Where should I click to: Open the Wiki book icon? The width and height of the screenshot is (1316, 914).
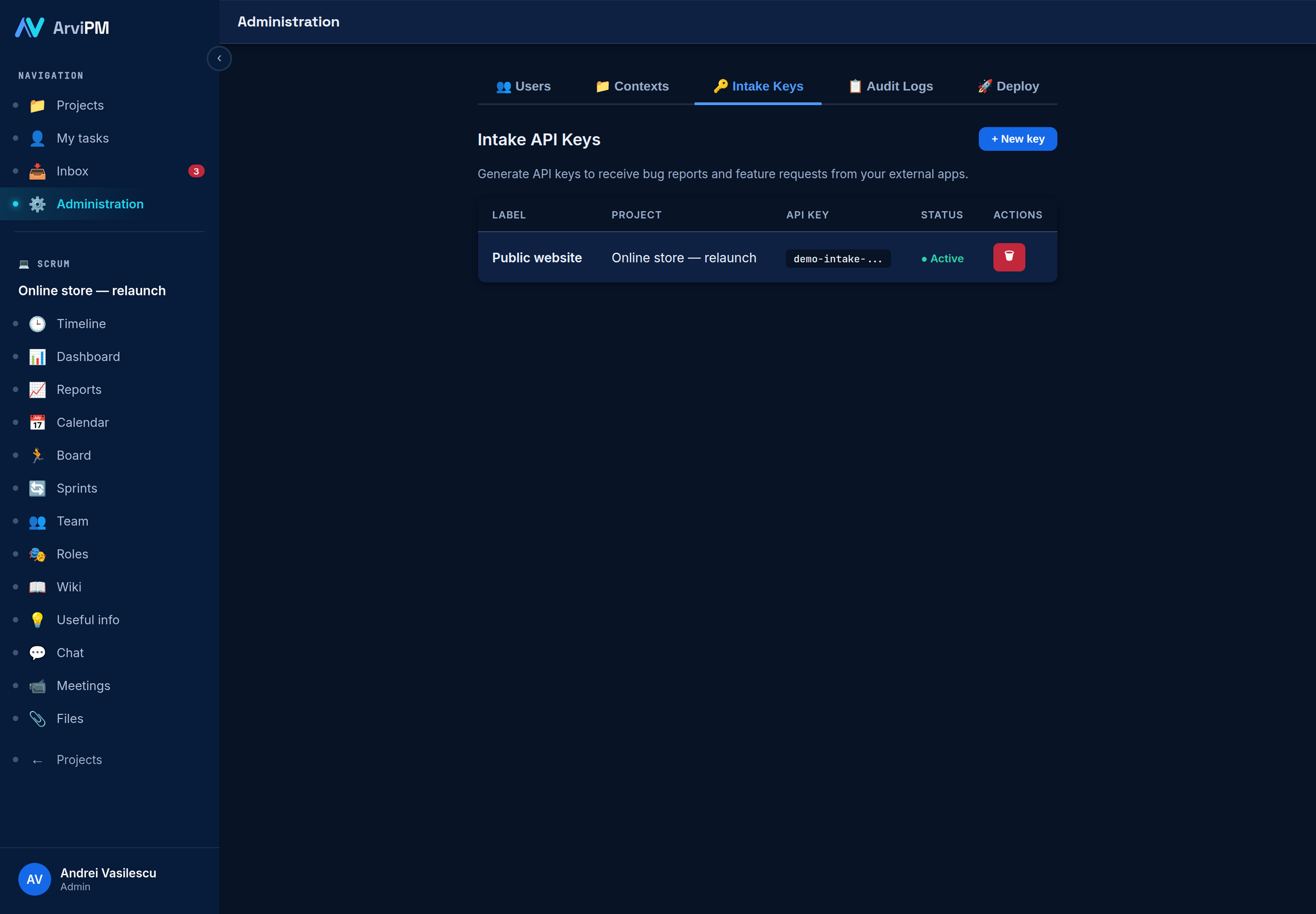(x=37, y=587)
